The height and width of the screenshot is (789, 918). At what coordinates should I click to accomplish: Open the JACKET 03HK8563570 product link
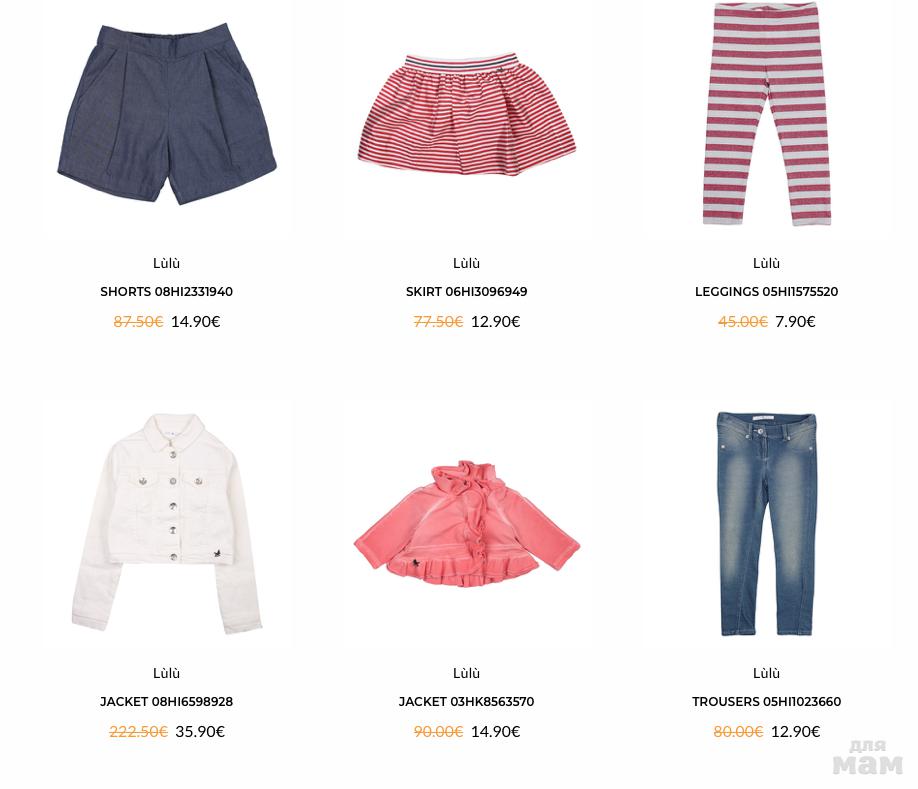coord(467,701)
